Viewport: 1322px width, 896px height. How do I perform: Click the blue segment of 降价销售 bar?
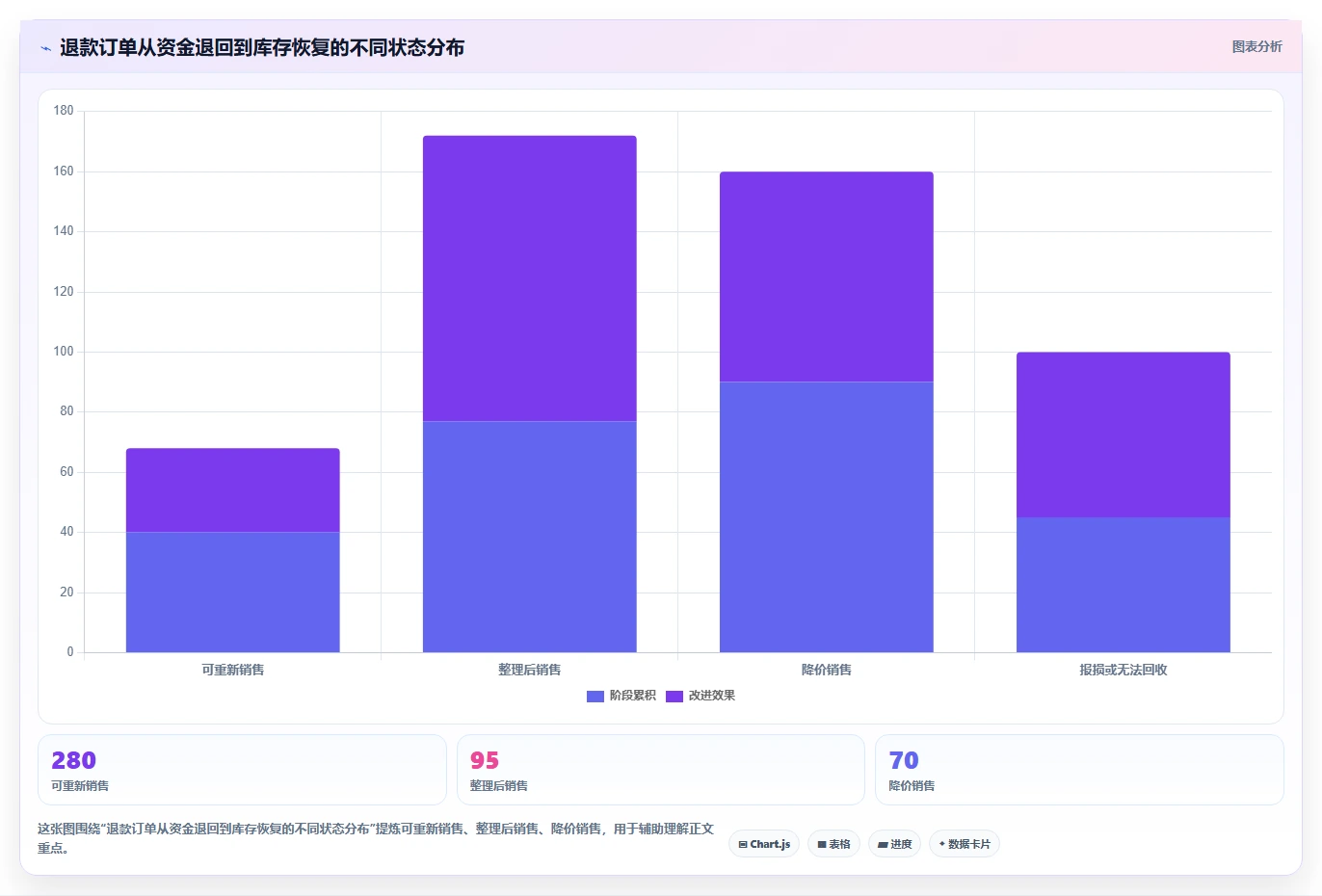coord(827,517)
